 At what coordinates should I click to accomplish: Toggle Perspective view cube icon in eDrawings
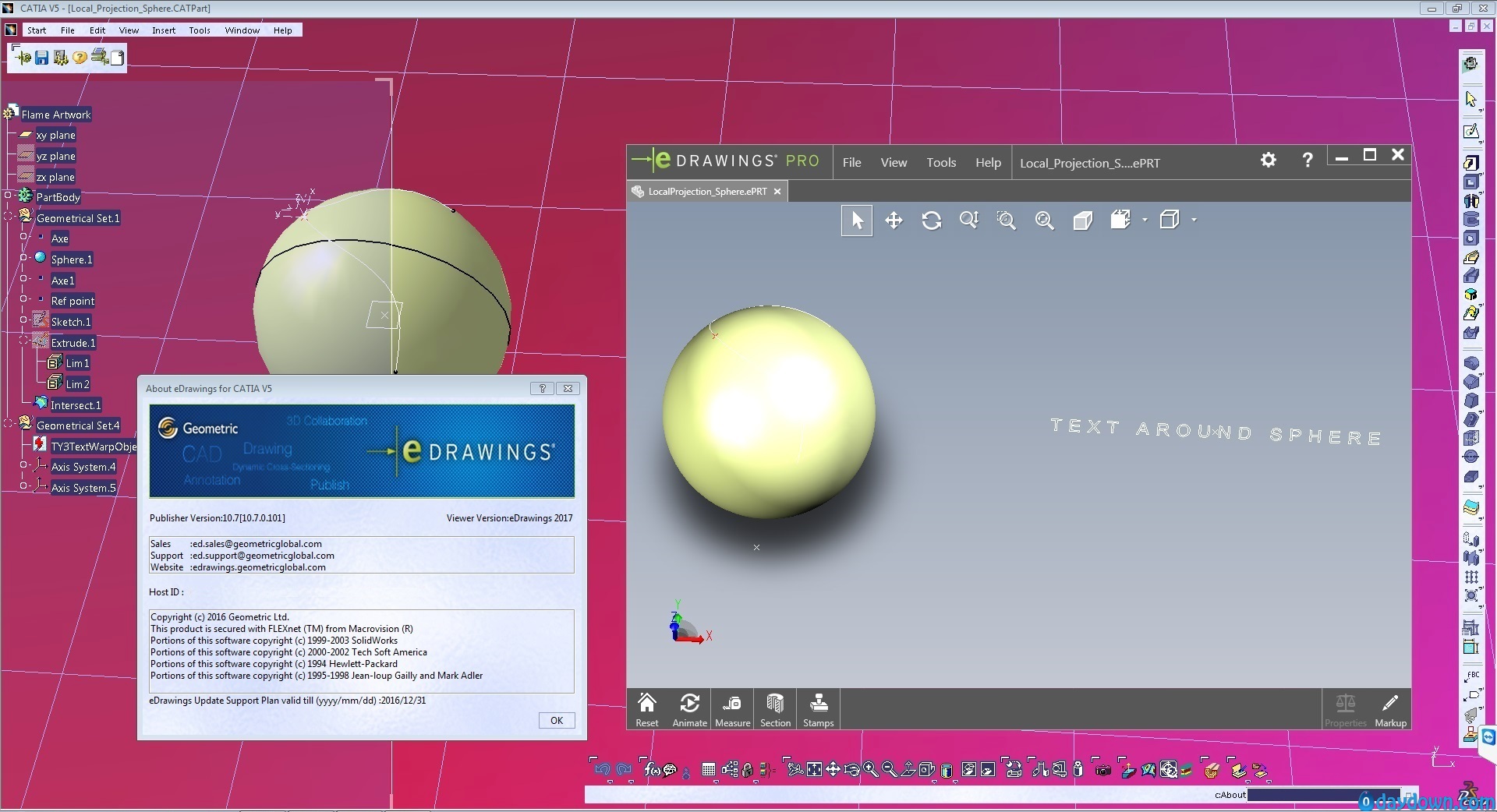tap(1082, 221)
